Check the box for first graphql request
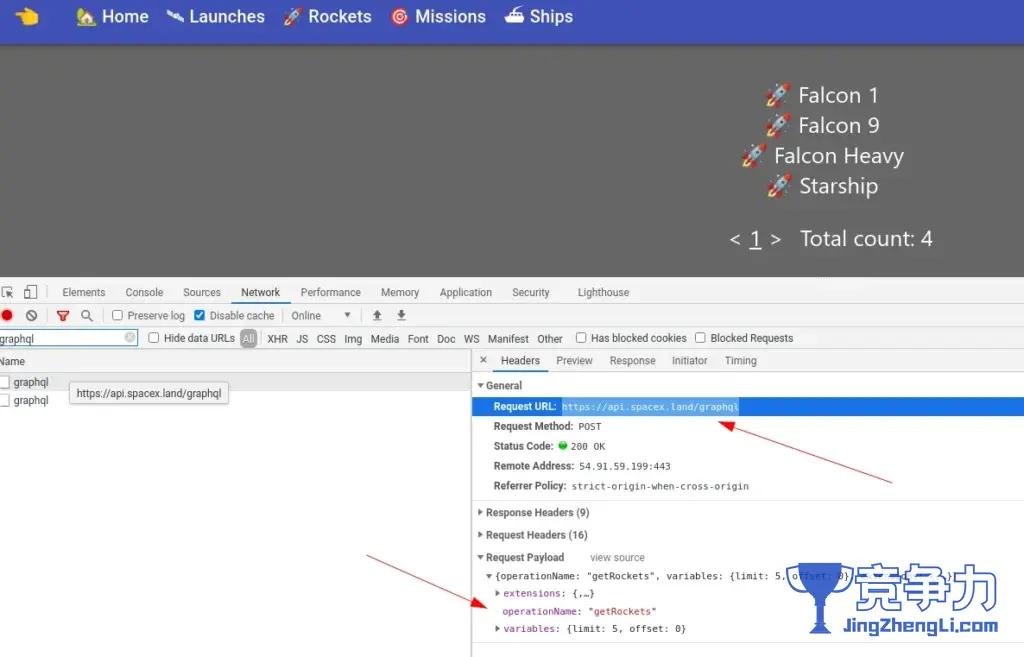Viewport: 1024px width, 657px height. pyautogui.click(x=5, y=382)
